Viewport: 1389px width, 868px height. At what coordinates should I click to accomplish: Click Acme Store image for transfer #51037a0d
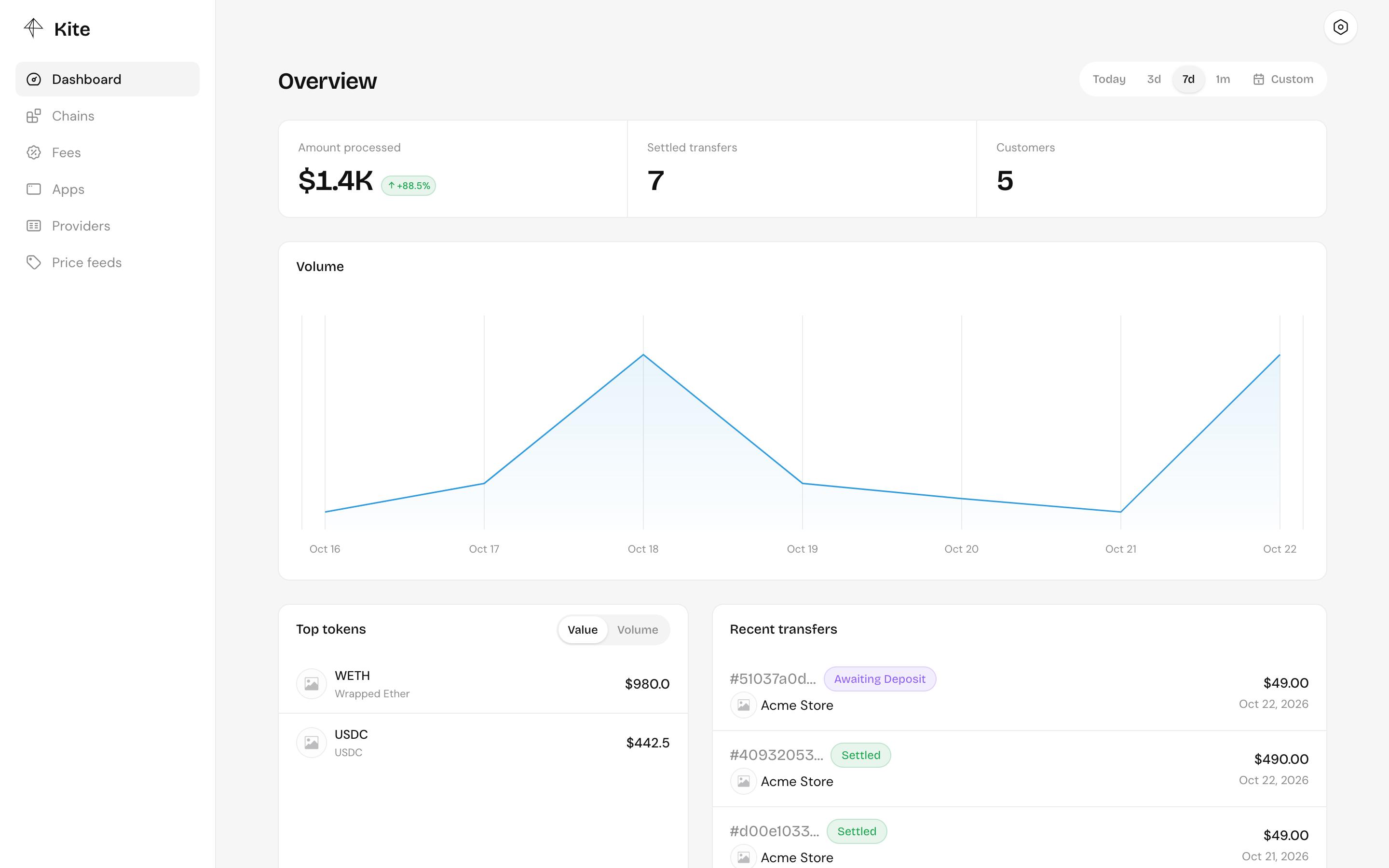(743, 705)
